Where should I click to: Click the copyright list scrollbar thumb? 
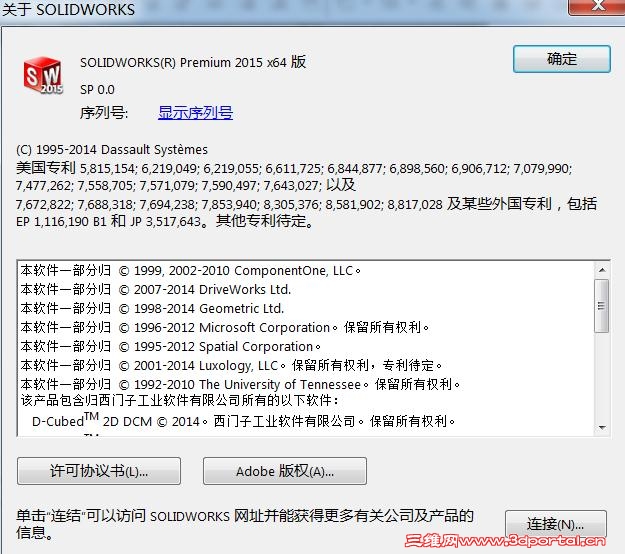click(602, 305)
